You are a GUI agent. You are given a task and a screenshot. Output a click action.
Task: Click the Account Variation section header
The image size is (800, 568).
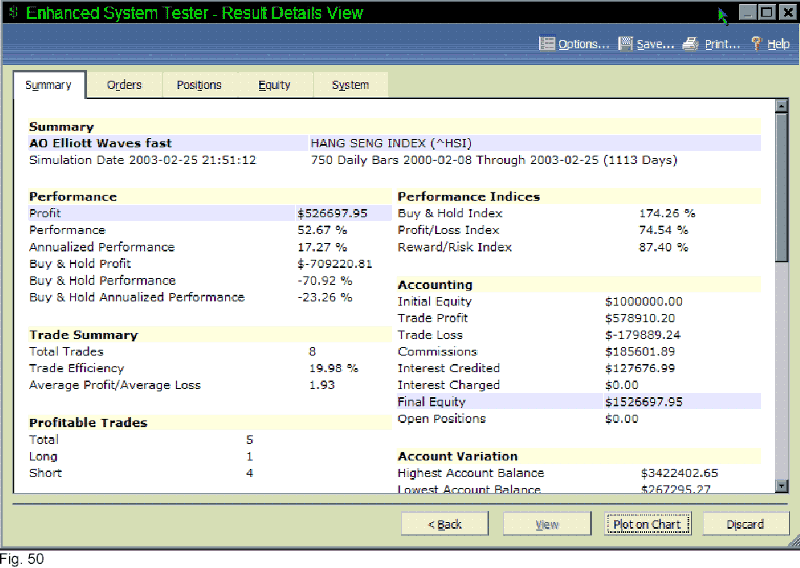(x=458, y=456)
